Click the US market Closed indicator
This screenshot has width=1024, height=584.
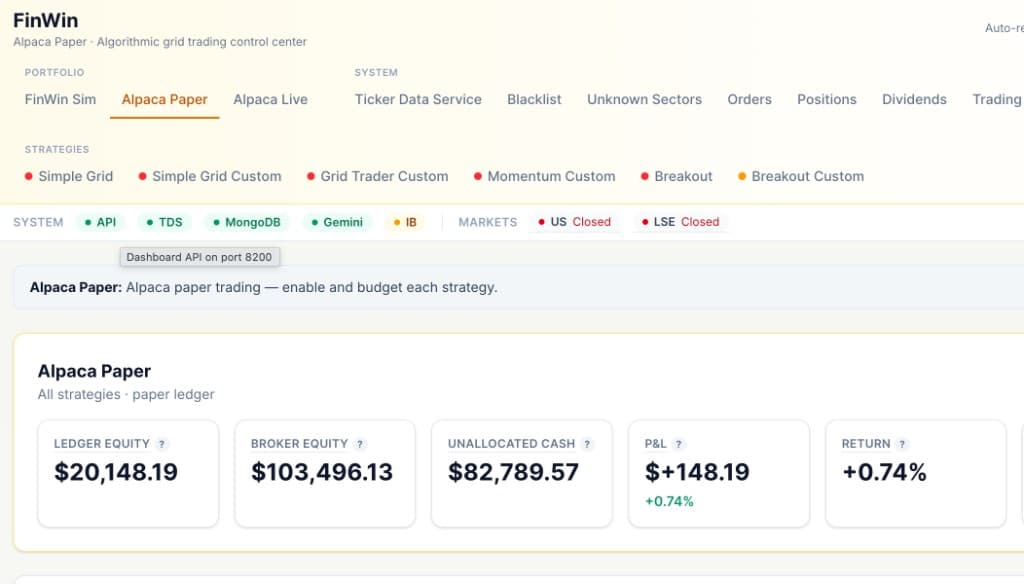tap(574, 222)
